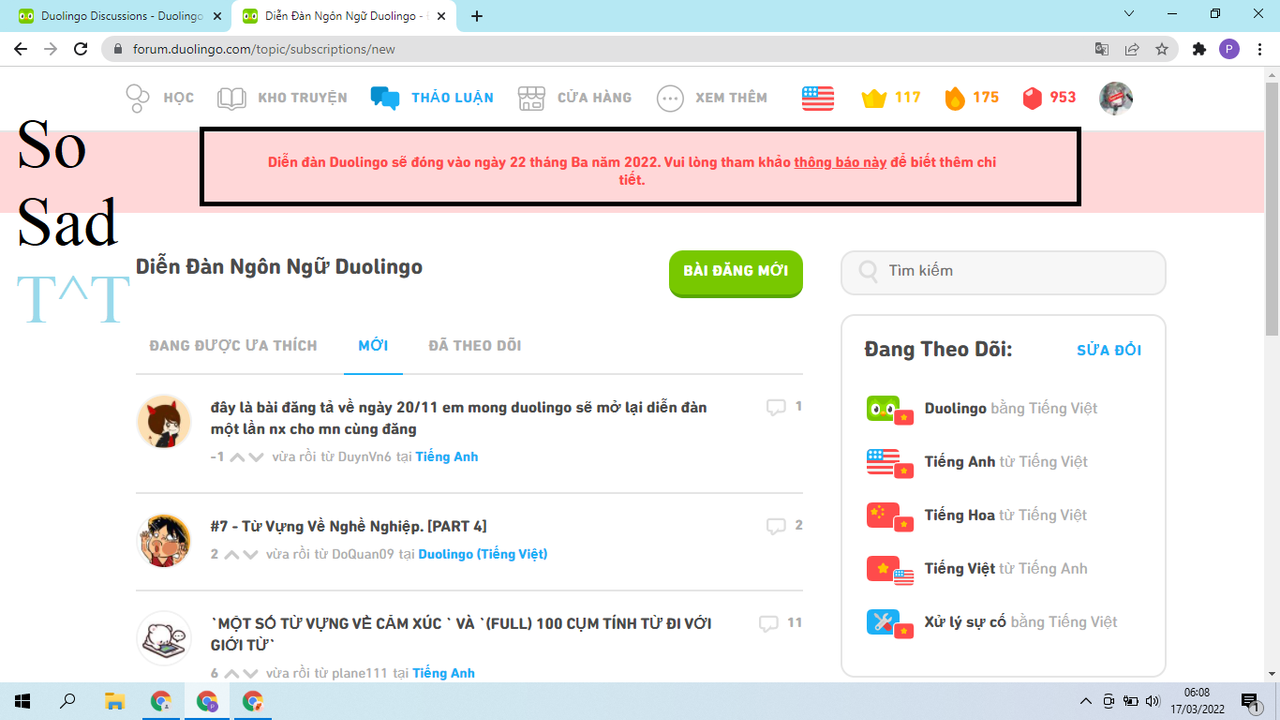Upvote the post by DoQuan09
1280x720 pixels.
(x=231, y=554)
